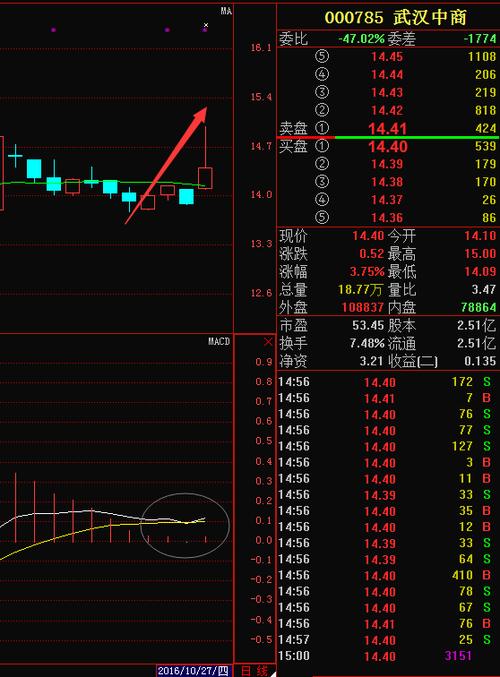Image resolution: width=500 pixels, height=677 pixels.
Task: Click the 410 B trade row
Action: click(388, 575)
